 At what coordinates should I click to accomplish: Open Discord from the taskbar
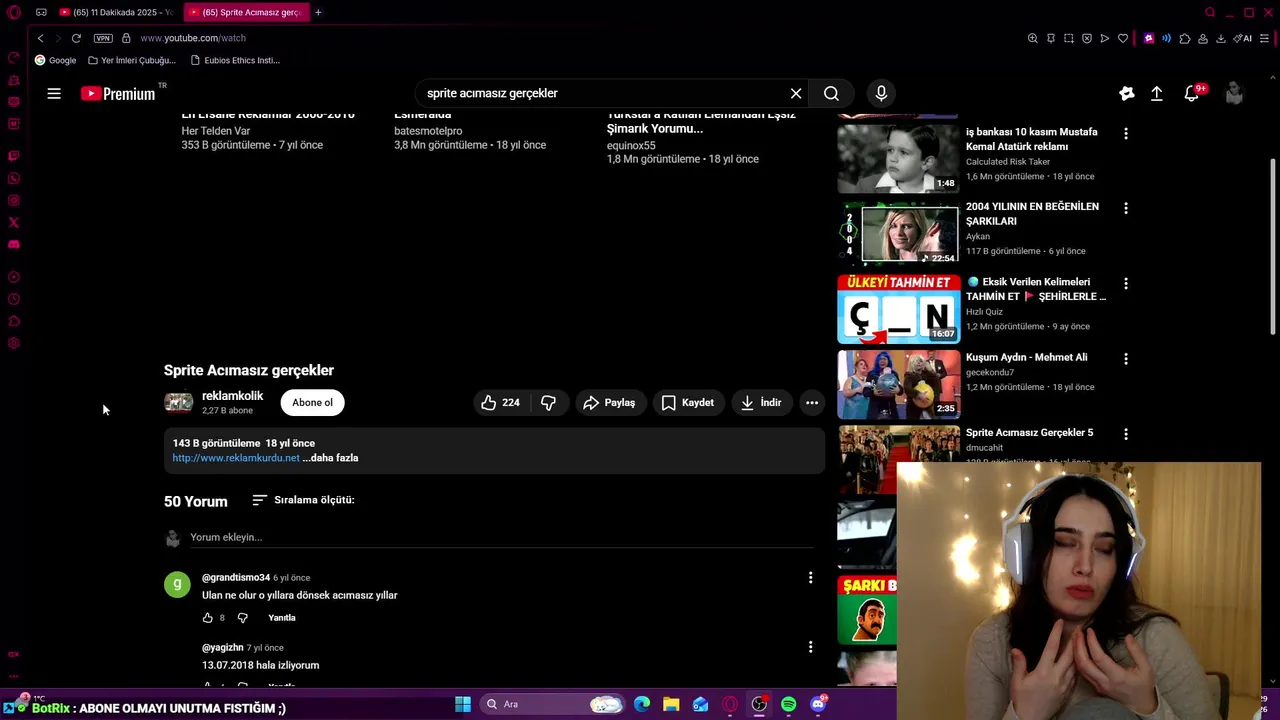point(819,704)
